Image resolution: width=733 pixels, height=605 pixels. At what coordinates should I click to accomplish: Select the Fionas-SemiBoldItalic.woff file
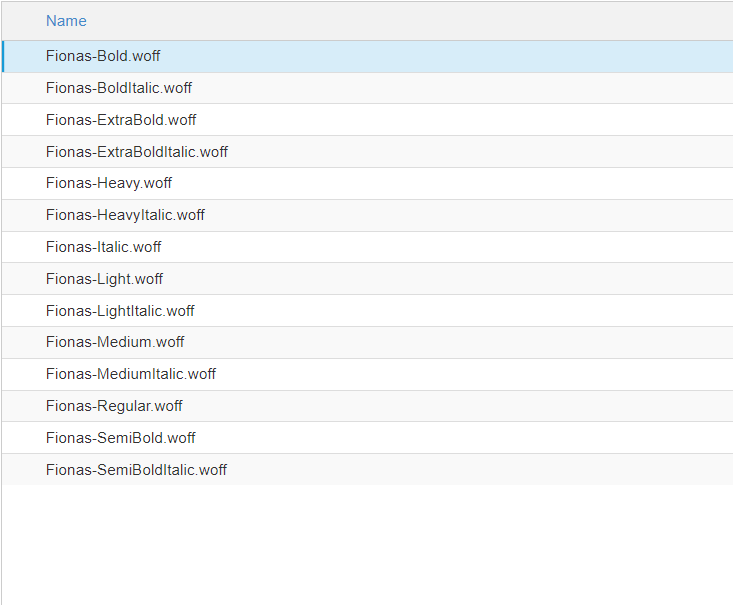367,469
